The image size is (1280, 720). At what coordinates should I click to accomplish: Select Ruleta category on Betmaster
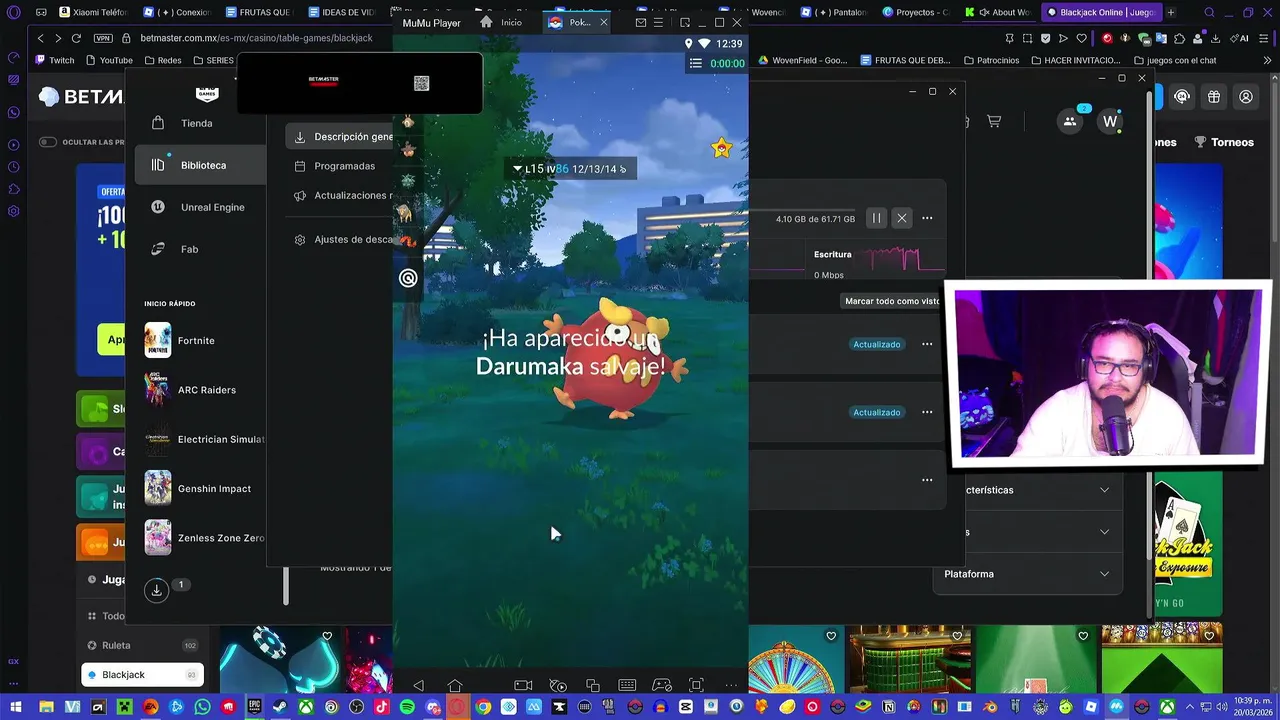pos(142,645)
